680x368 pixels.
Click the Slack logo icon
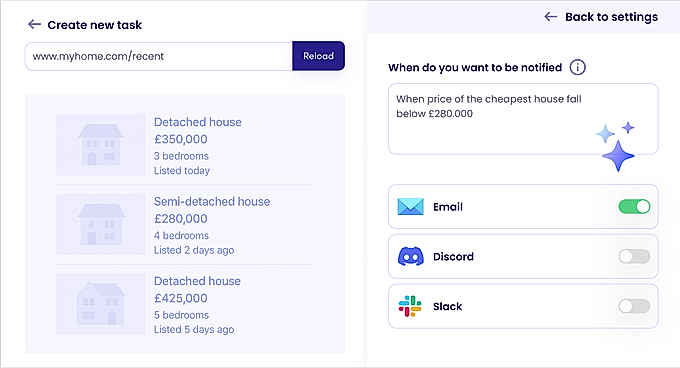[410, 306]
